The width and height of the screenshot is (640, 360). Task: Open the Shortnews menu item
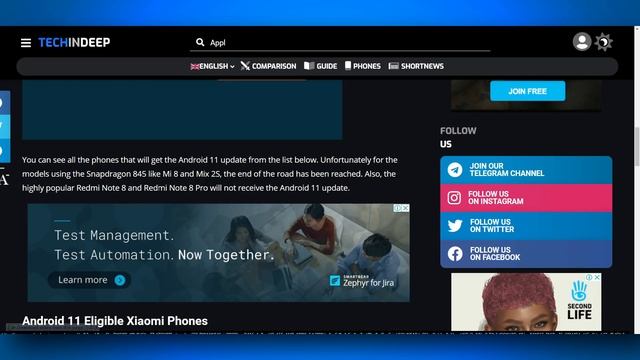pyautogui.click(x=416, y=66)
